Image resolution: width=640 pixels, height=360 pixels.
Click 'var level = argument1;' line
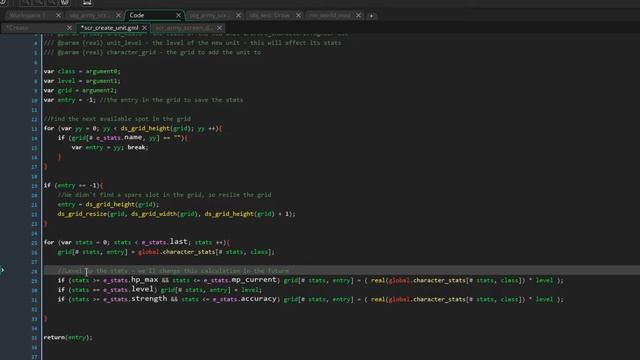(82, 81)
